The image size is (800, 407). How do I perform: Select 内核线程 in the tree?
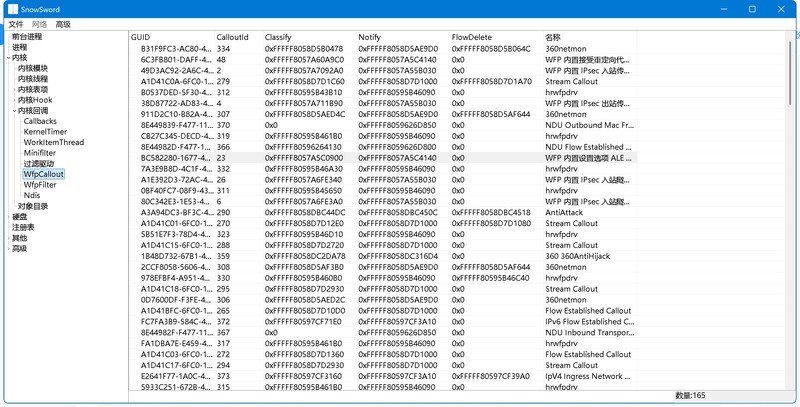click(x=33, y=79)
